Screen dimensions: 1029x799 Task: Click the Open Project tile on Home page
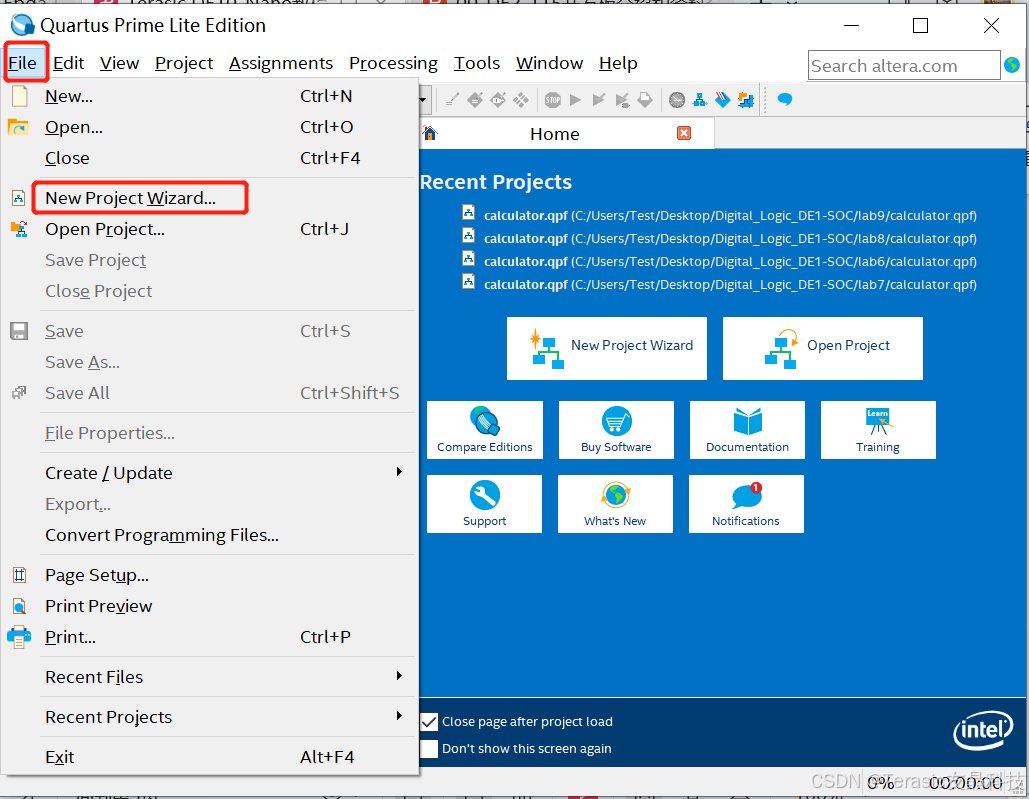[x=822, y=348]
